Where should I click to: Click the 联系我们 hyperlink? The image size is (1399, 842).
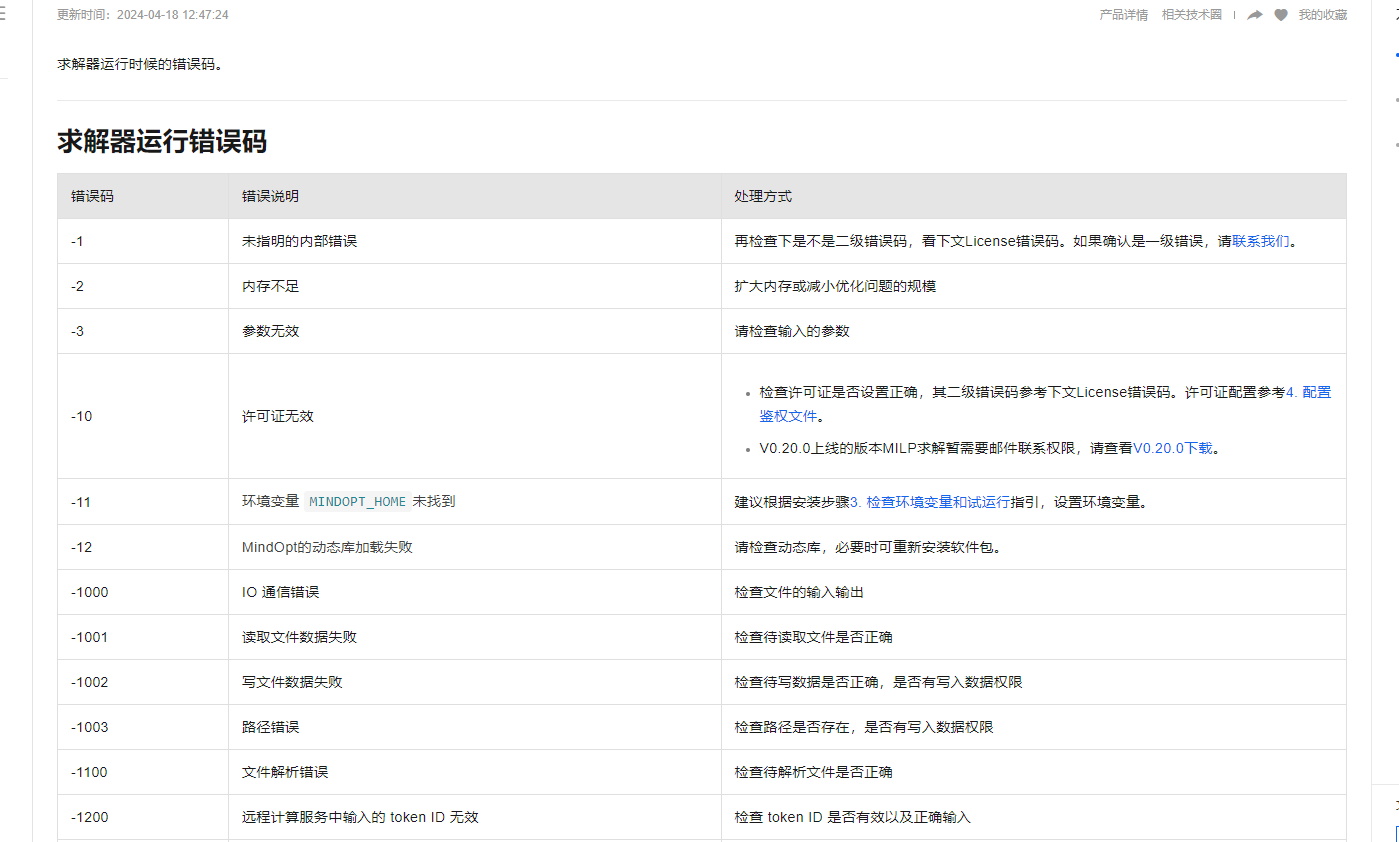(x=1261, y=241)
